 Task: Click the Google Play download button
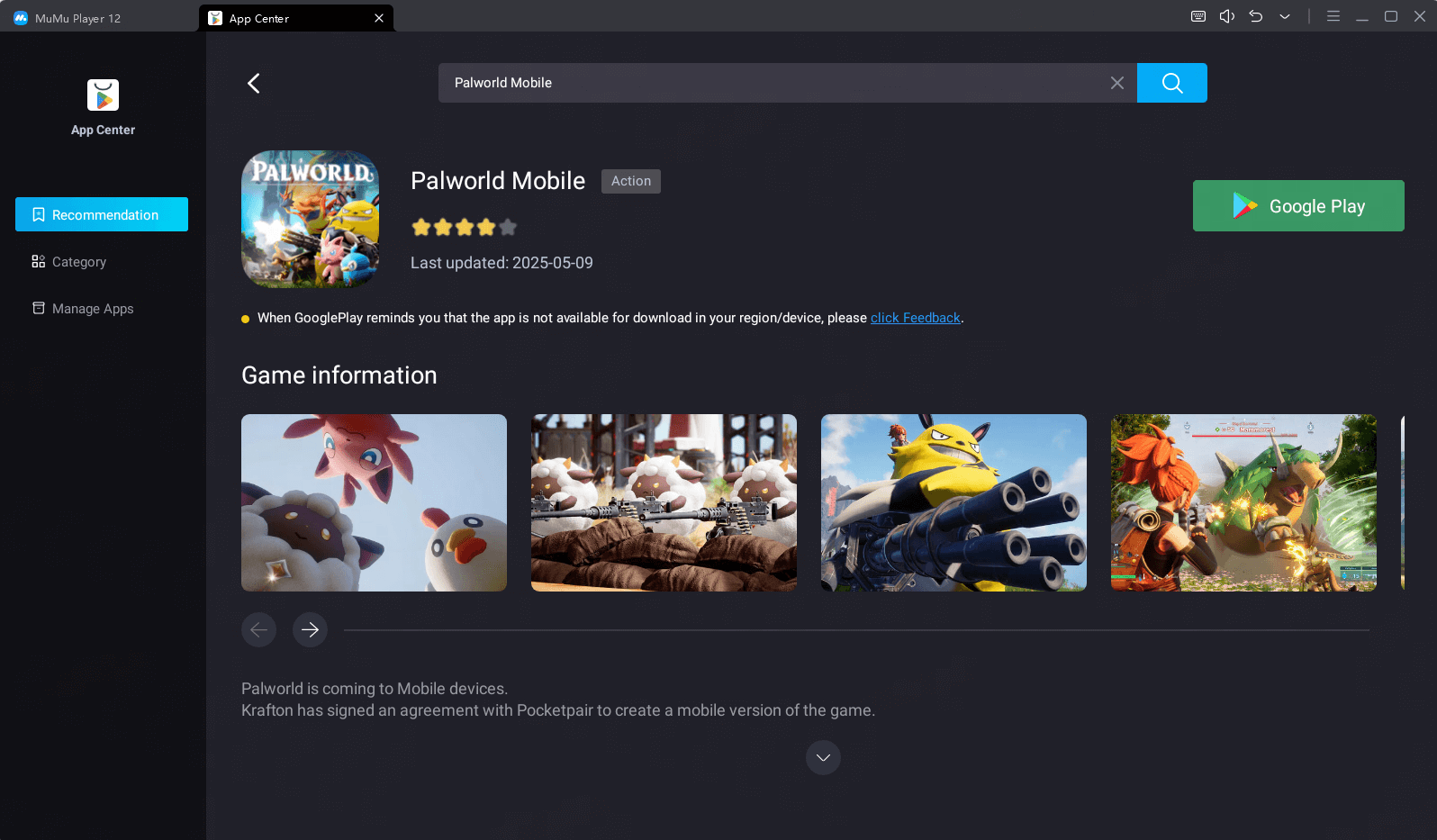pos(1298,205)
